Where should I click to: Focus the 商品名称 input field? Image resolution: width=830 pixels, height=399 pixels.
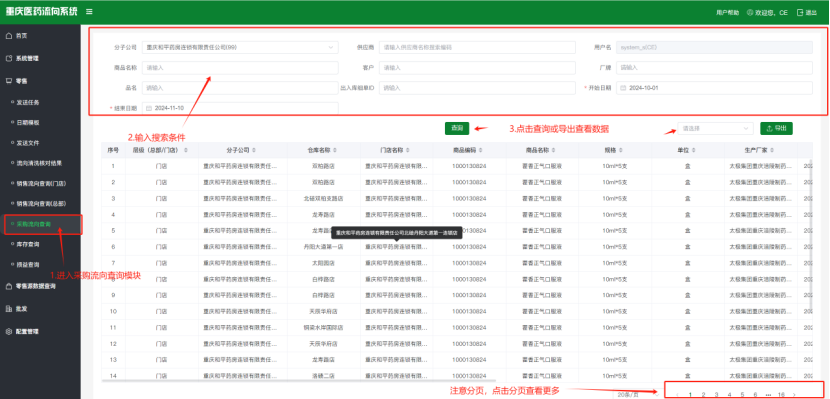(x=240, y=68)
